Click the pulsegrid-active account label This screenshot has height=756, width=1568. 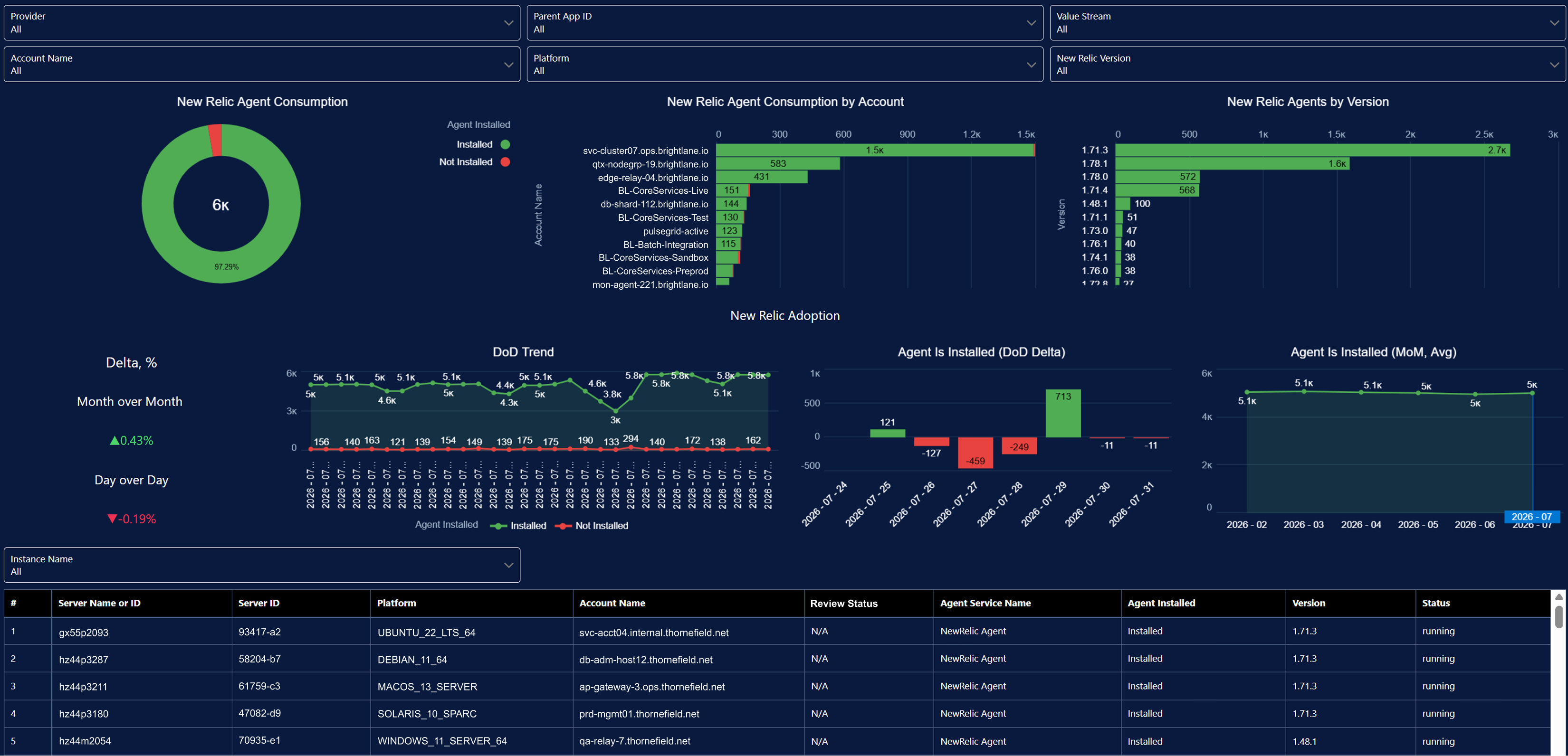click(x=676, y=231)
